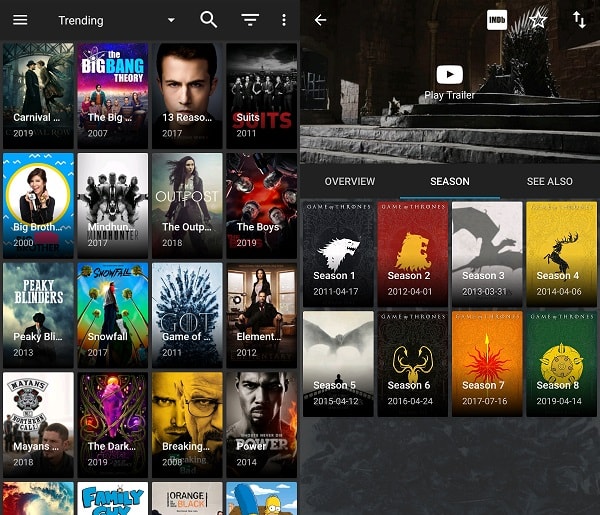
Task: Open the three-dot overflow menu
Action: pyautogui.click(x=284, y=20)
